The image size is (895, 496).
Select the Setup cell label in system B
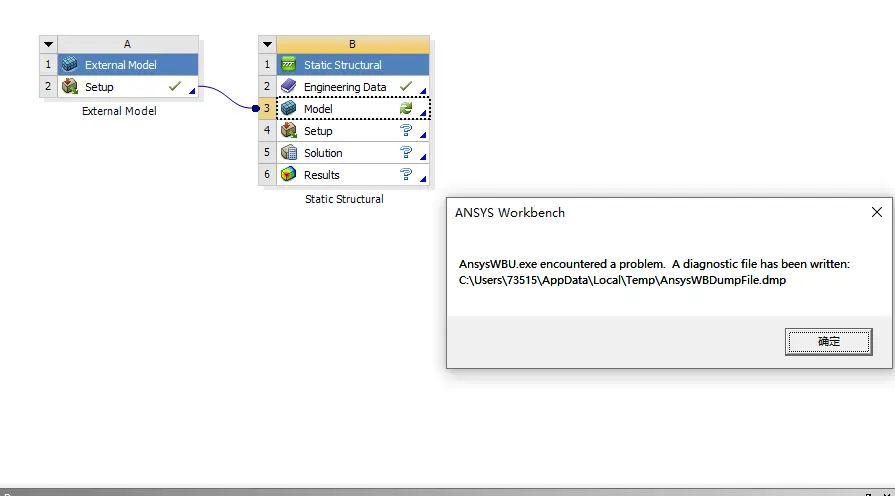tap(318, 131)
